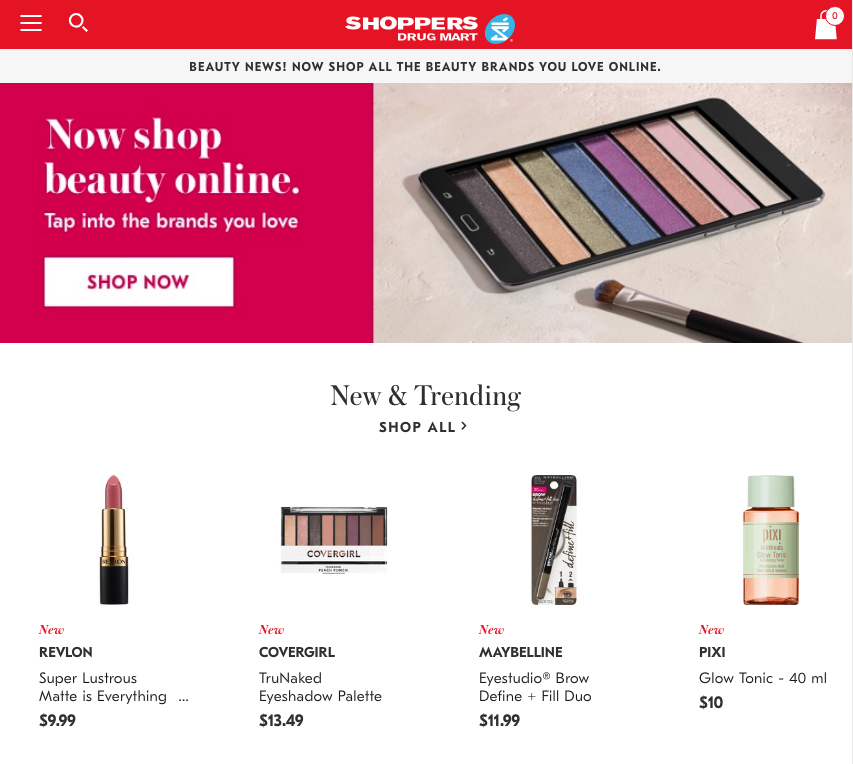
Task: Click the search magnifier icon
Action: [x=78, y=23]
